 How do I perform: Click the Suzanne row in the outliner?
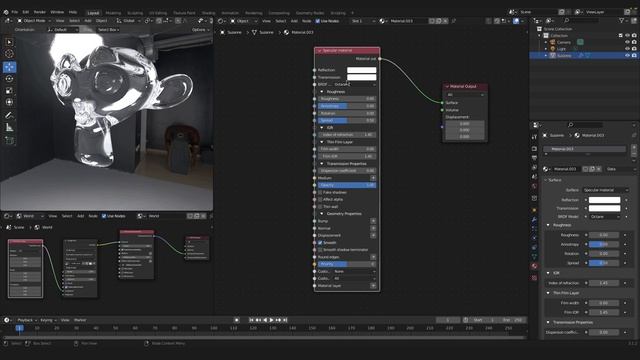[x=584, y=55]
